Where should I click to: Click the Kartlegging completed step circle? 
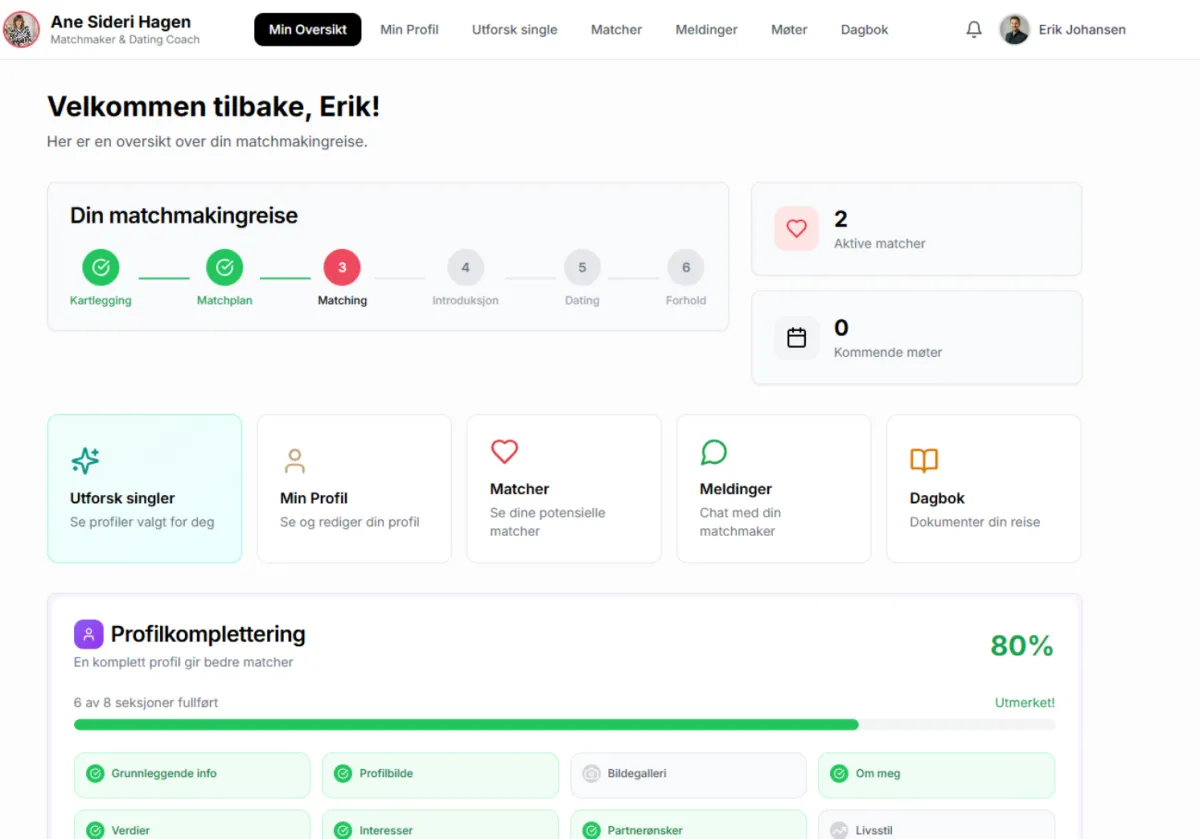click(101, 267)
